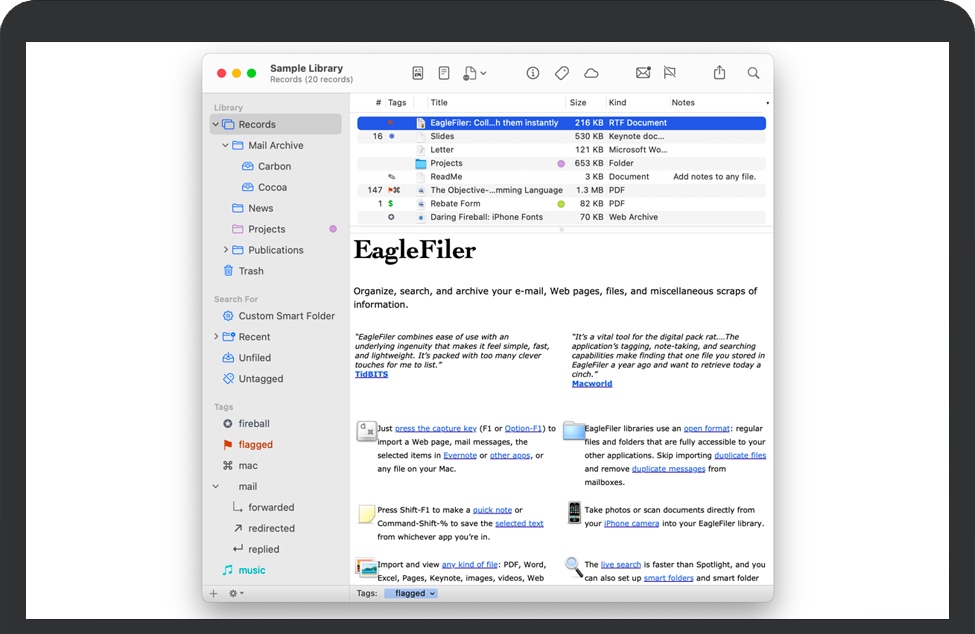Click the crossed-out flag toolbar icon

coord(670,73)
